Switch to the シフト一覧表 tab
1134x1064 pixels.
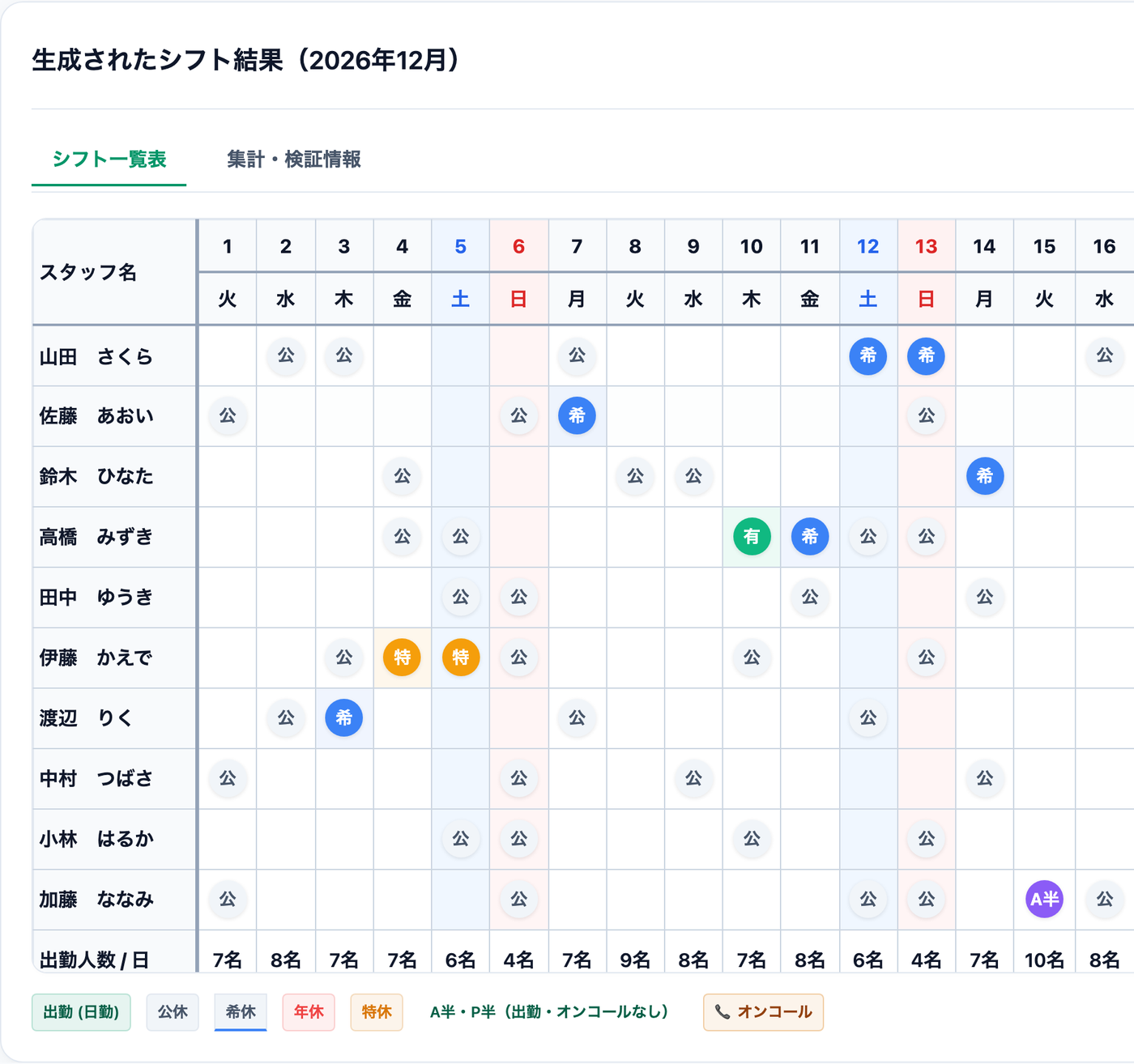point(109,160)
